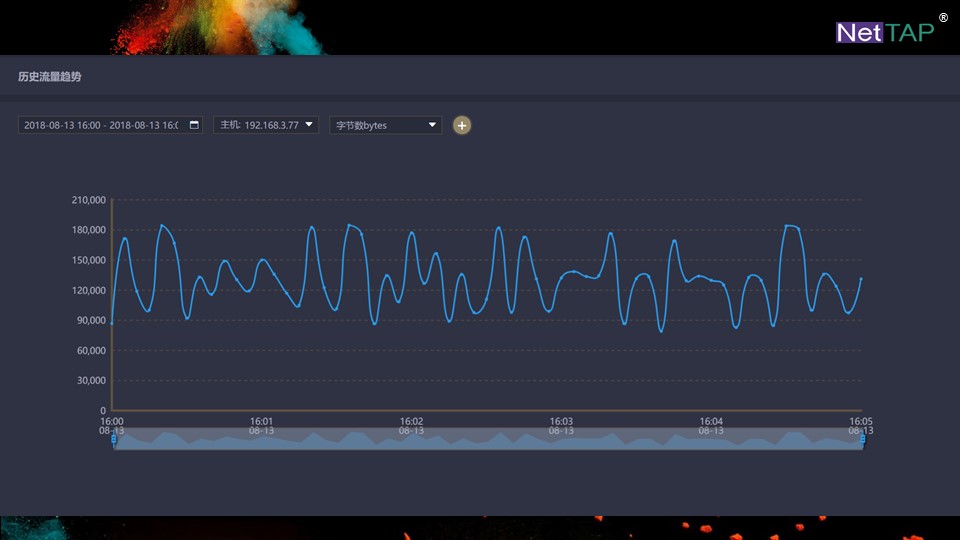Expand the 字节数bytes metric dropdown
The width and height of the screenshot is (960, 540).
[386, 125]
